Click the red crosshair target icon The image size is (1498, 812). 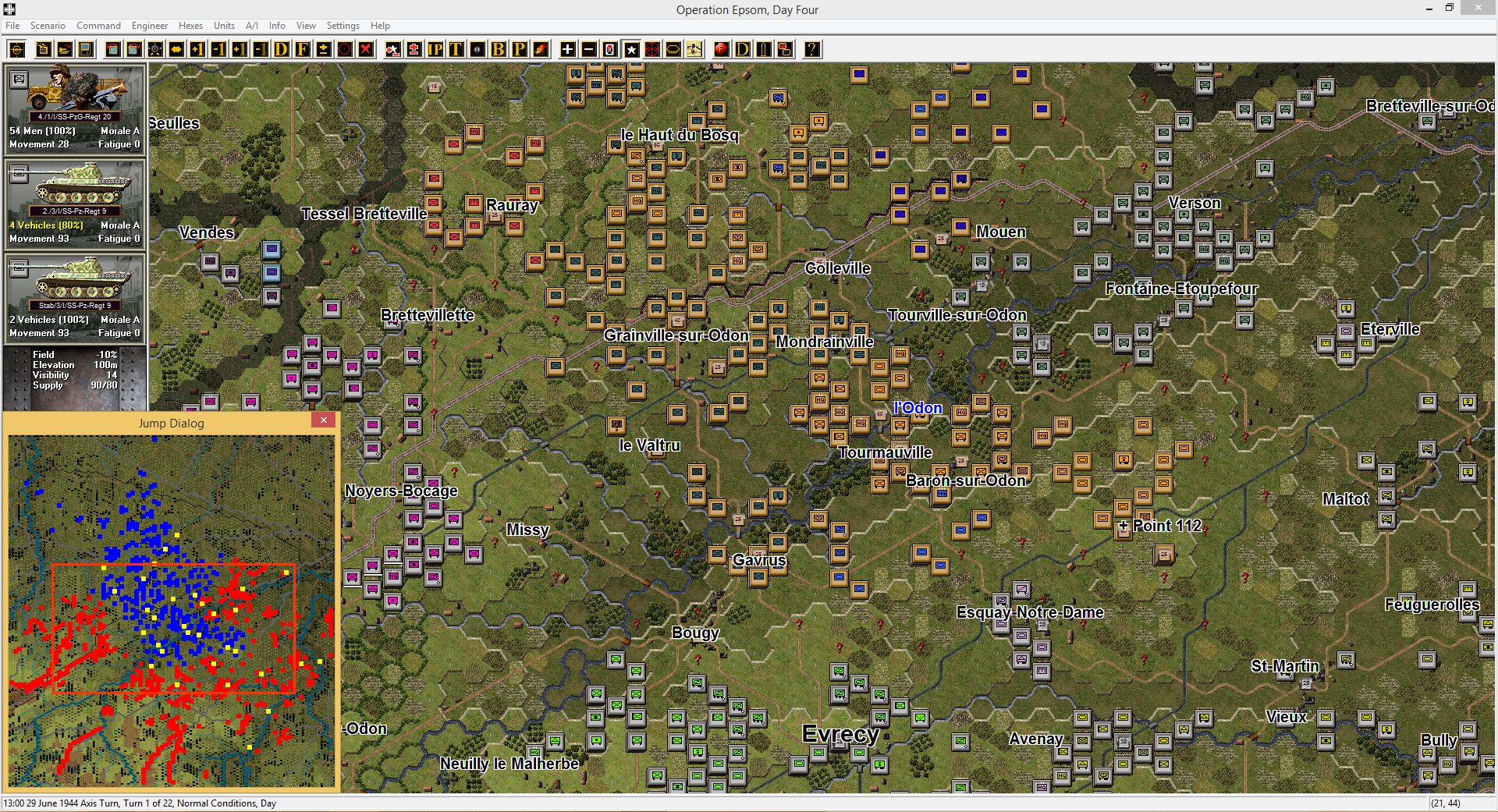(x=652, y=50)
